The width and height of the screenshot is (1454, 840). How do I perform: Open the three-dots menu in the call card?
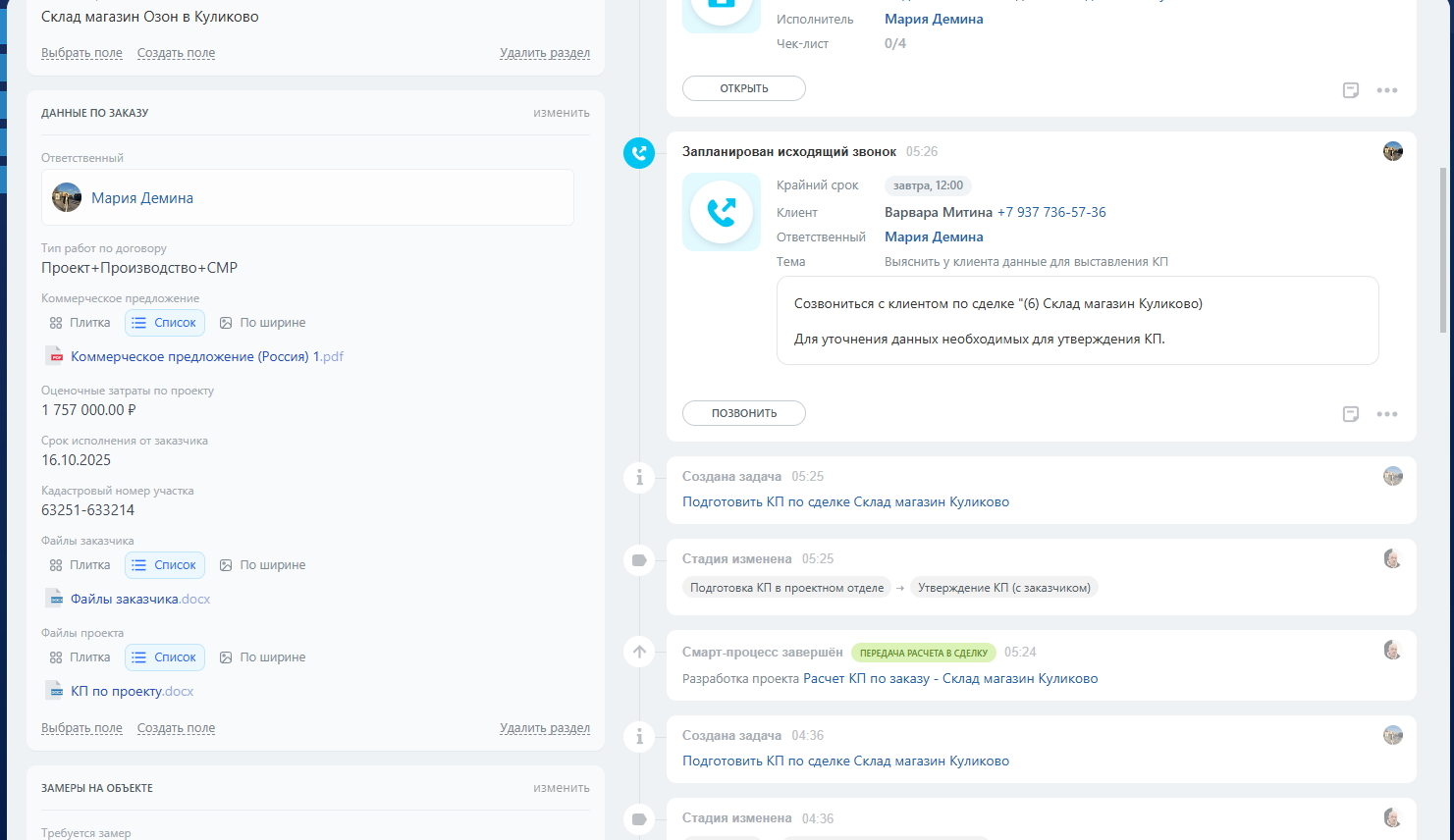[1386, 414]
